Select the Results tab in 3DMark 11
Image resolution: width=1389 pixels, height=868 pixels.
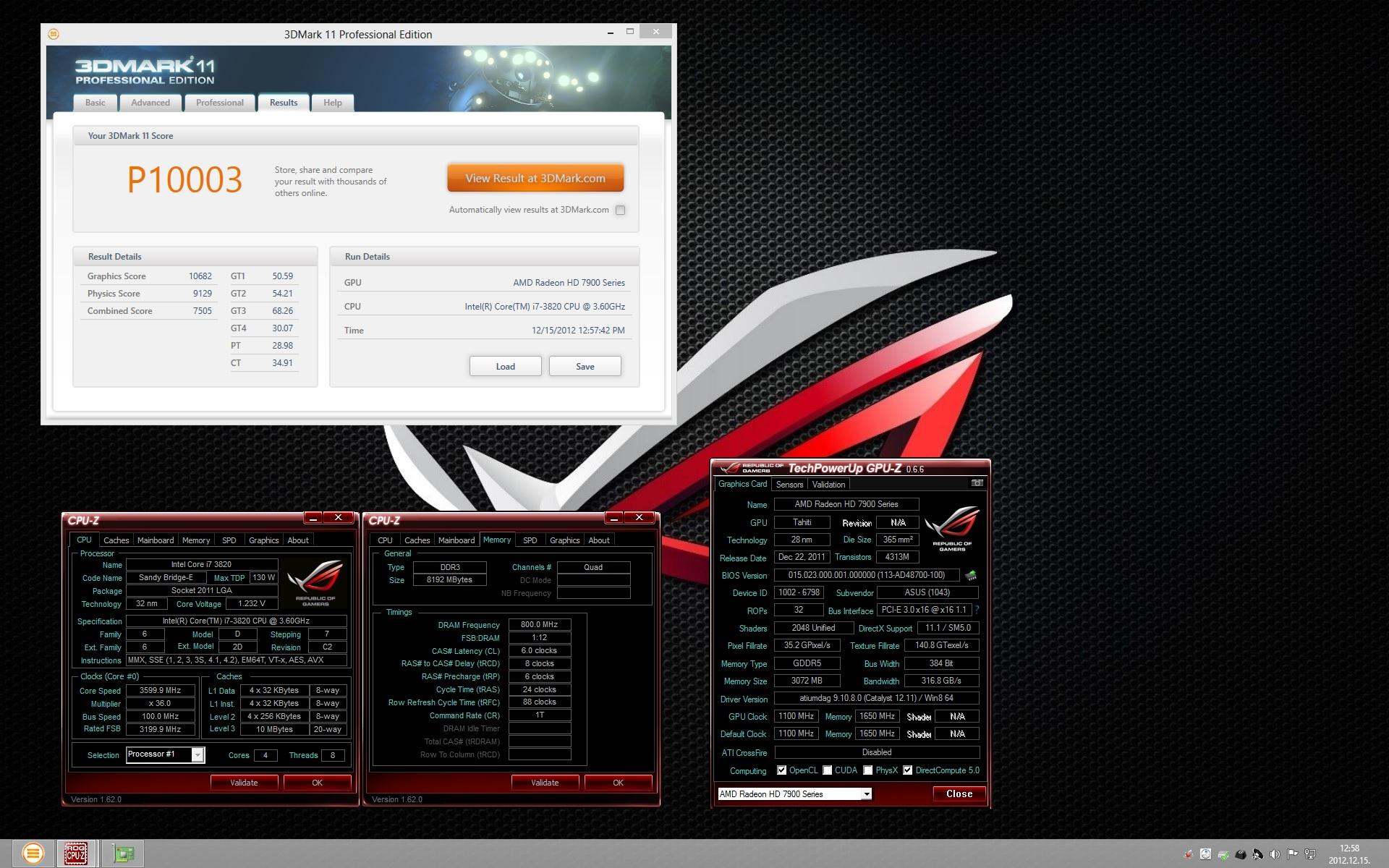click(x=284, y=103)
